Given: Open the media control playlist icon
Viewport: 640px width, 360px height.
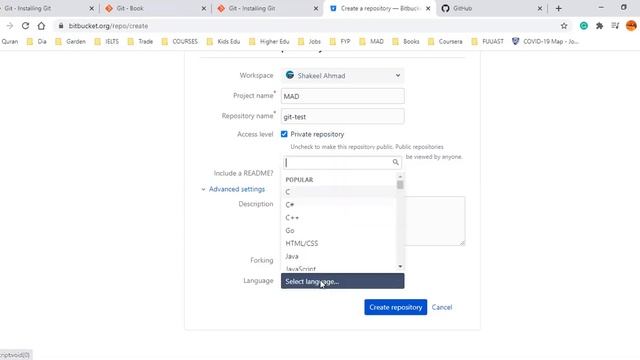Looking at the screenshot, I should 616,26.
